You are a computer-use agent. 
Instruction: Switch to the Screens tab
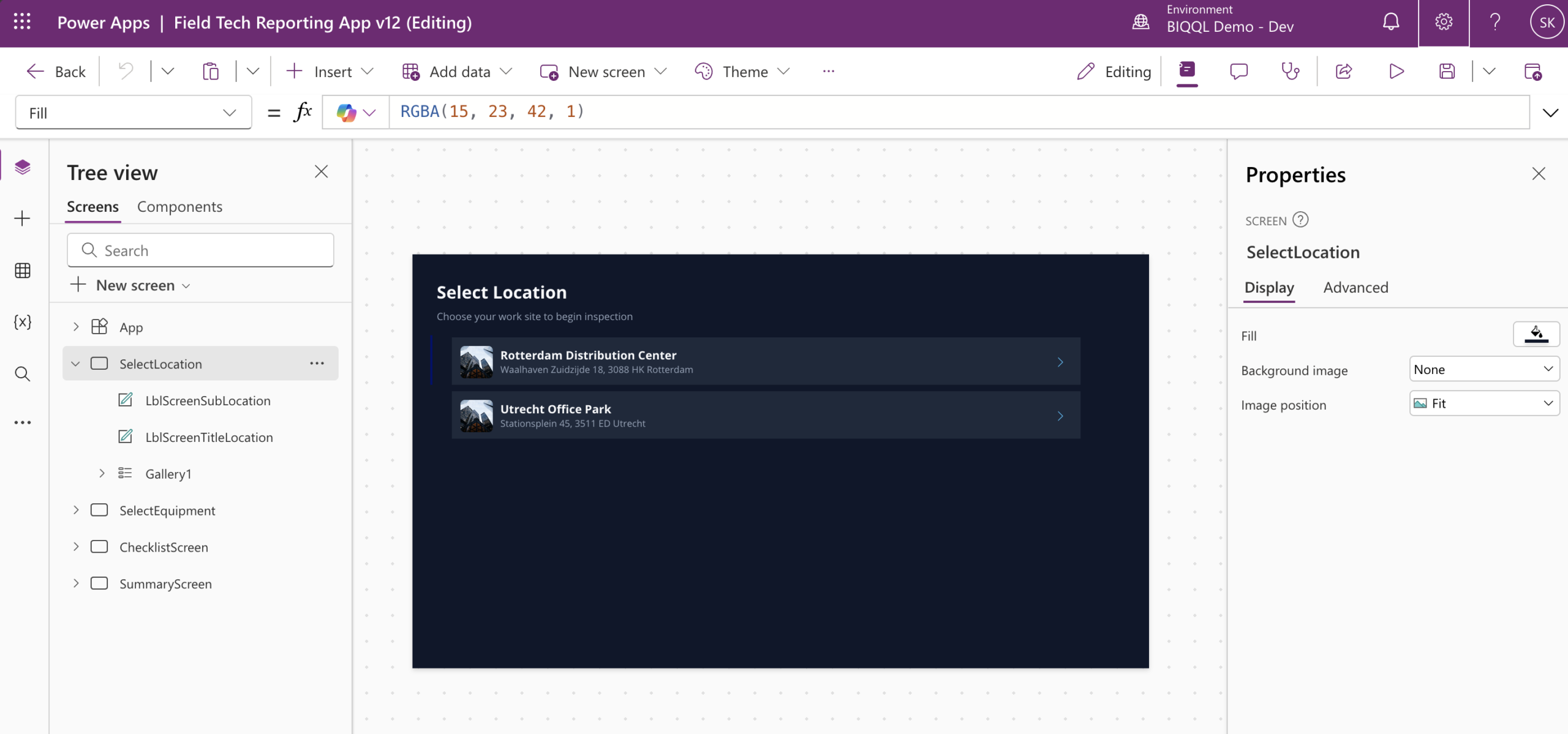tap(92, 207)
